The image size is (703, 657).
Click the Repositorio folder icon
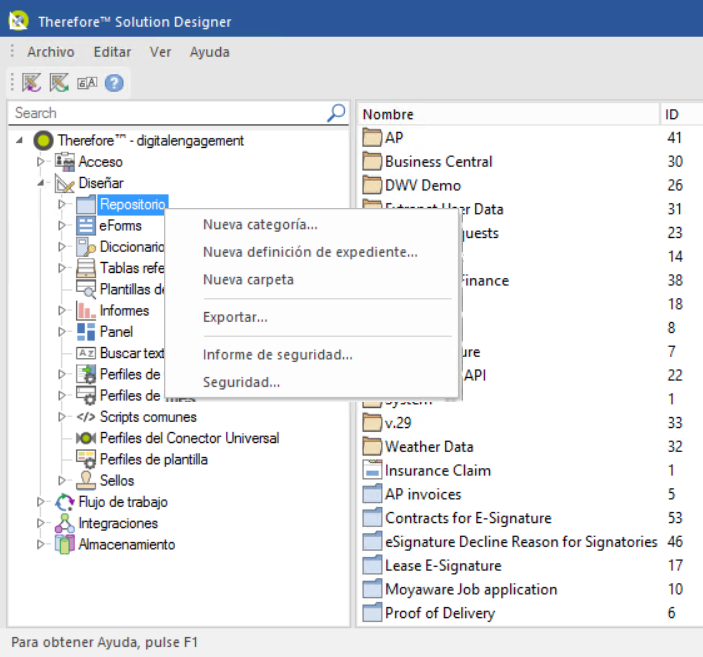(x=86, y=204)
